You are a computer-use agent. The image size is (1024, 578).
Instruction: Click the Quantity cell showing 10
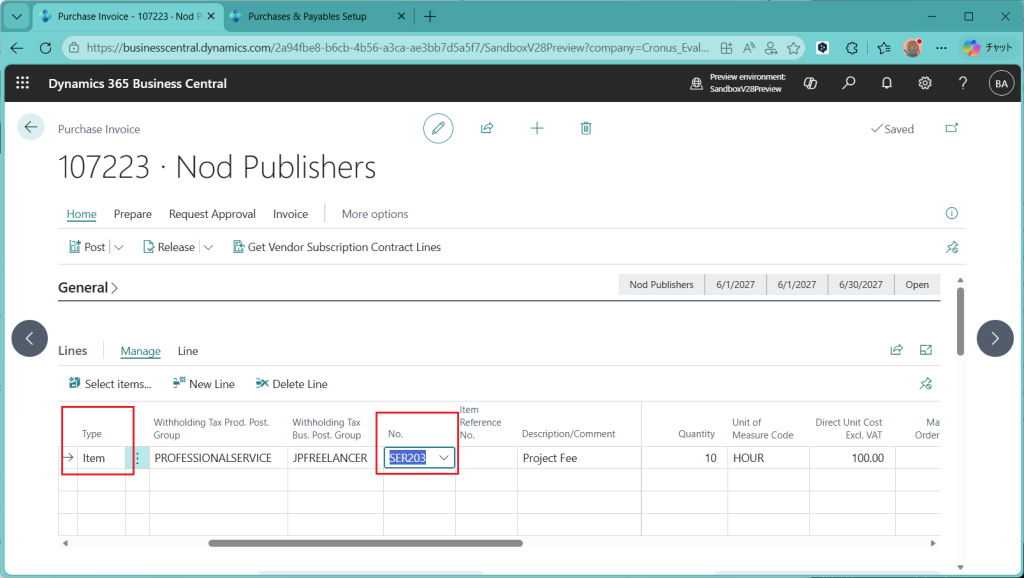pos(680,458)
